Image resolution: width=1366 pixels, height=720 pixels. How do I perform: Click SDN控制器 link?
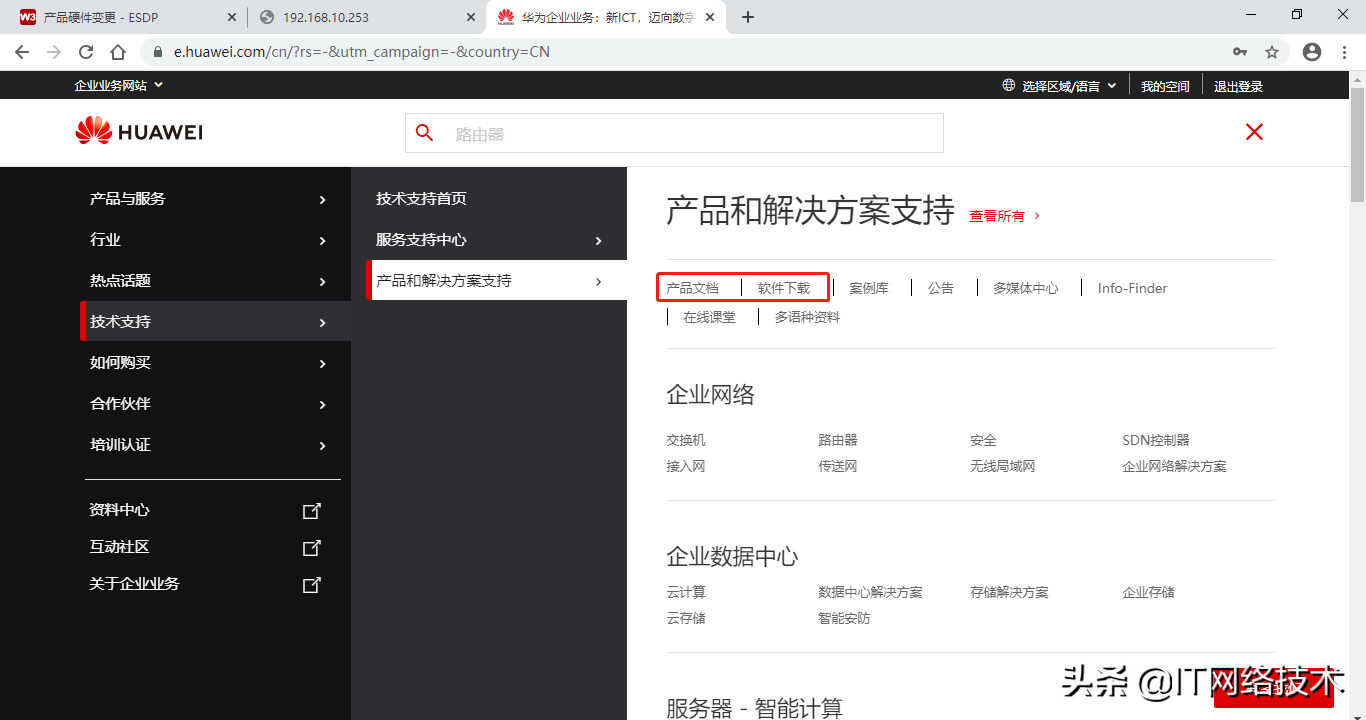(x=1156, y=440)
